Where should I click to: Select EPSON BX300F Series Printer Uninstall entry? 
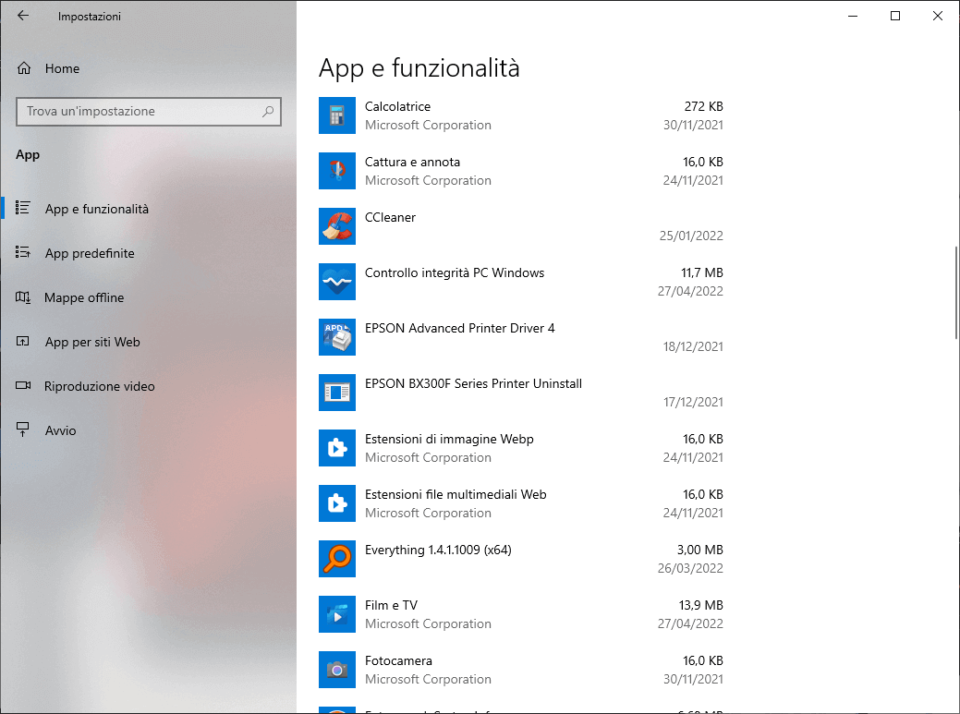pyautogui.click(x=520, y=393)
